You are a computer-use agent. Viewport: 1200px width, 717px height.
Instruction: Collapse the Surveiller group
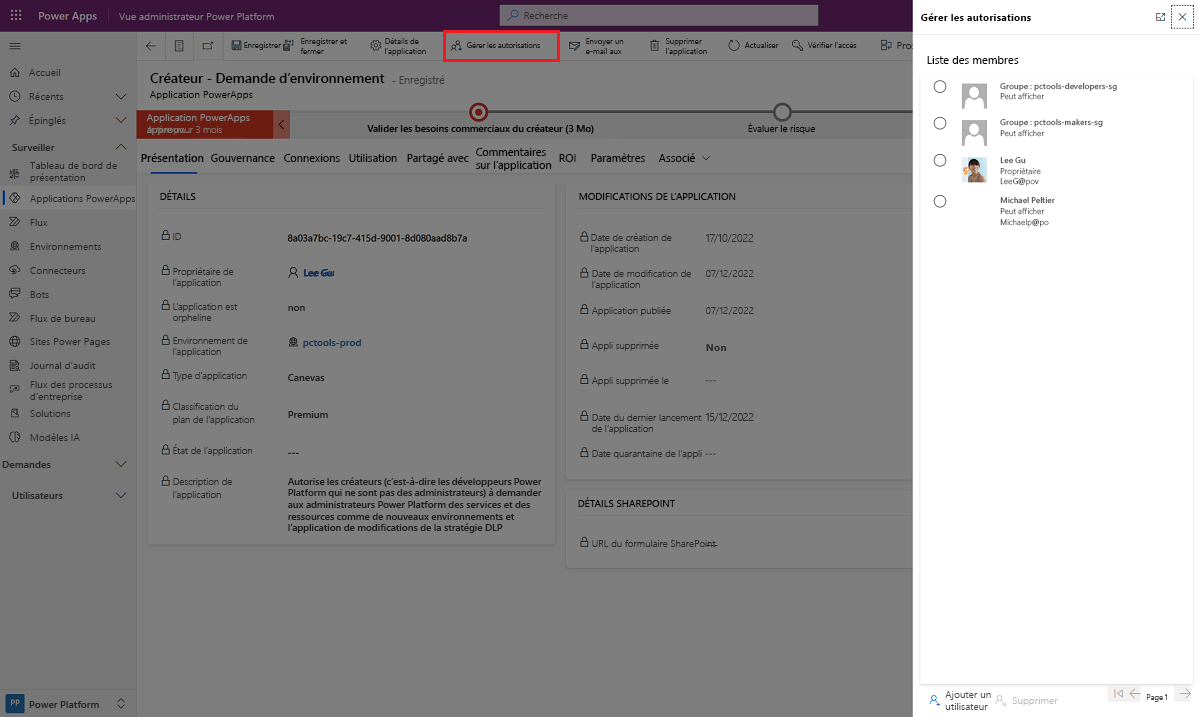(x=121, y=147)
